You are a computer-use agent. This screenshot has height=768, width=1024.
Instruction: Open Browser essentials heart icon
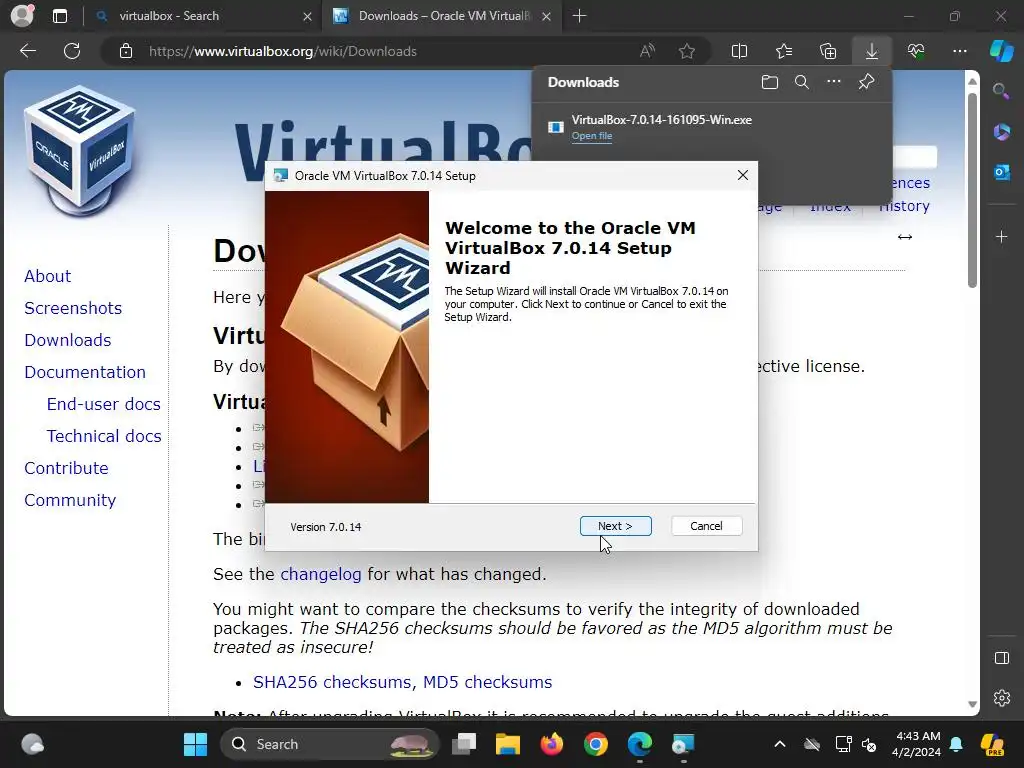(916, 51)
